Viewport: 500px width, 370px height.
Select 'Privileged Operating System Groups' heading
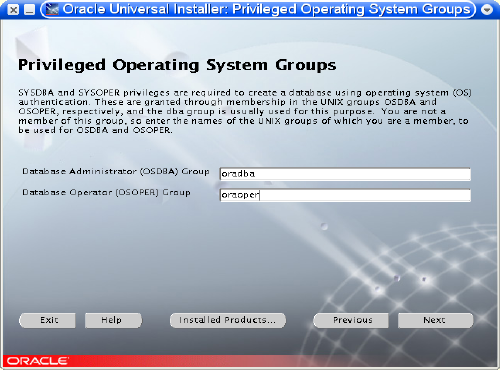(x=177, y=65)
